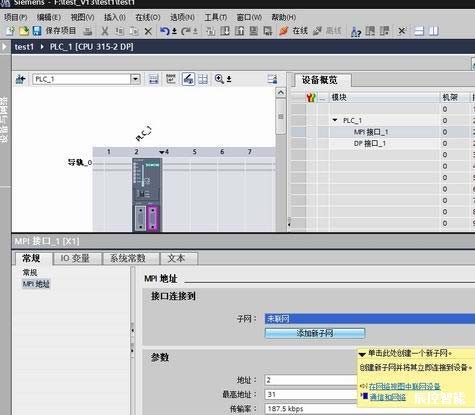476x415 pixels.
Task: Open the zoom level dropdown arrow
Action: (229, 79)
